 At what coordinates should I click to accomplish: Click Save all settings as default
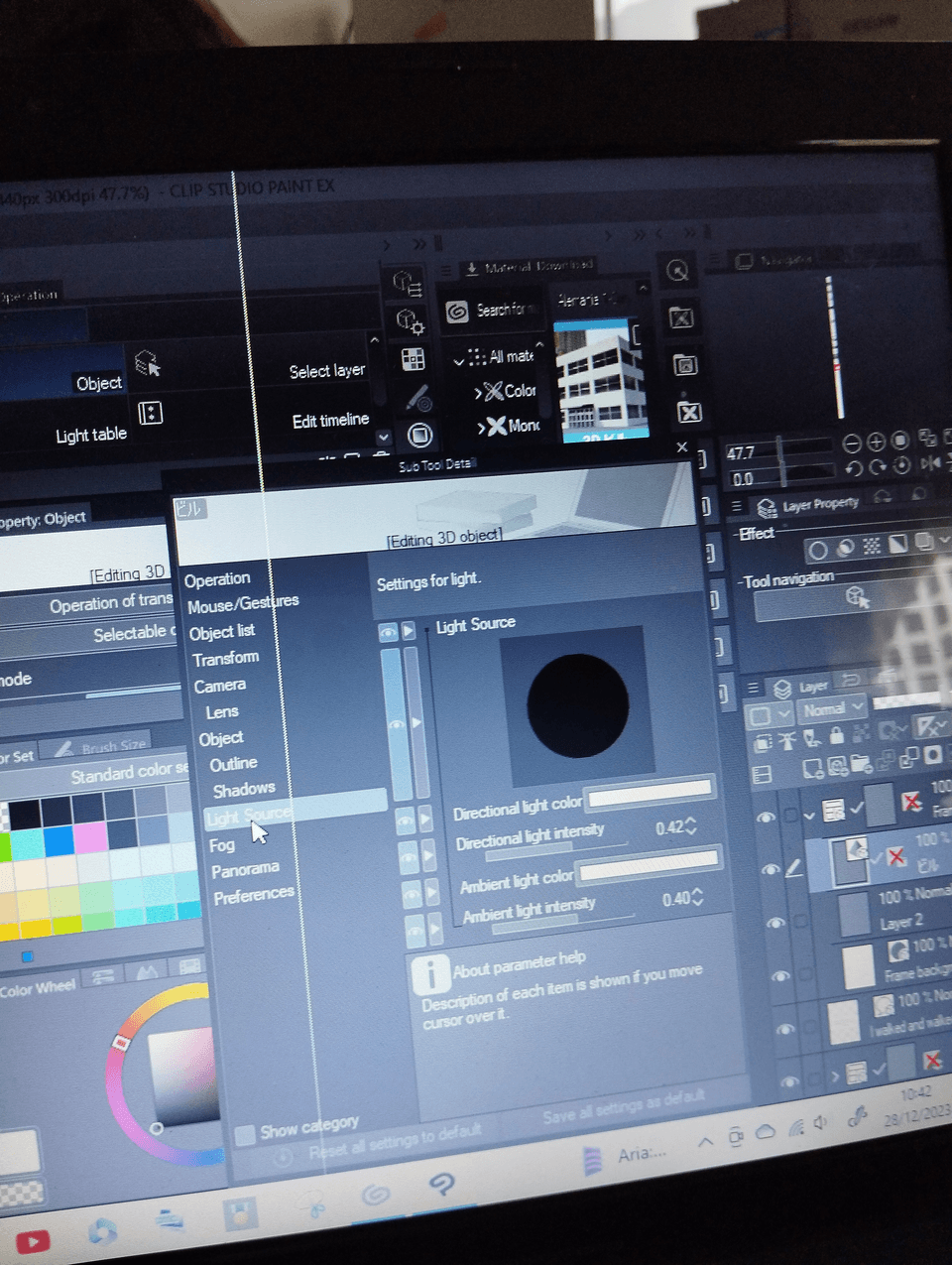click(x=624, y=1106)
